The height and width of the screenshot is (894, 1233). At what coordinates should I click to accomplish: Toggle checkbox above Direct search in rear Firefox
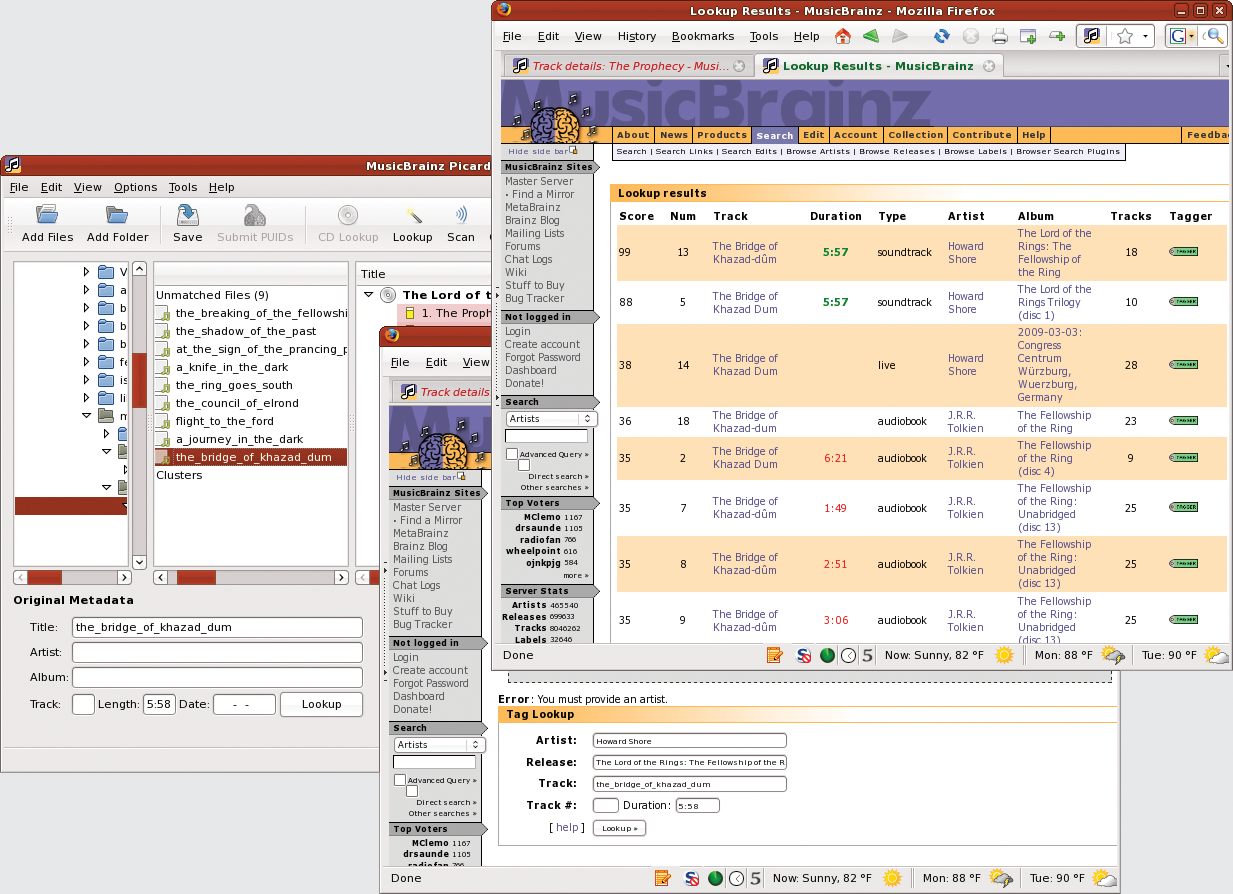coord(412,791)
